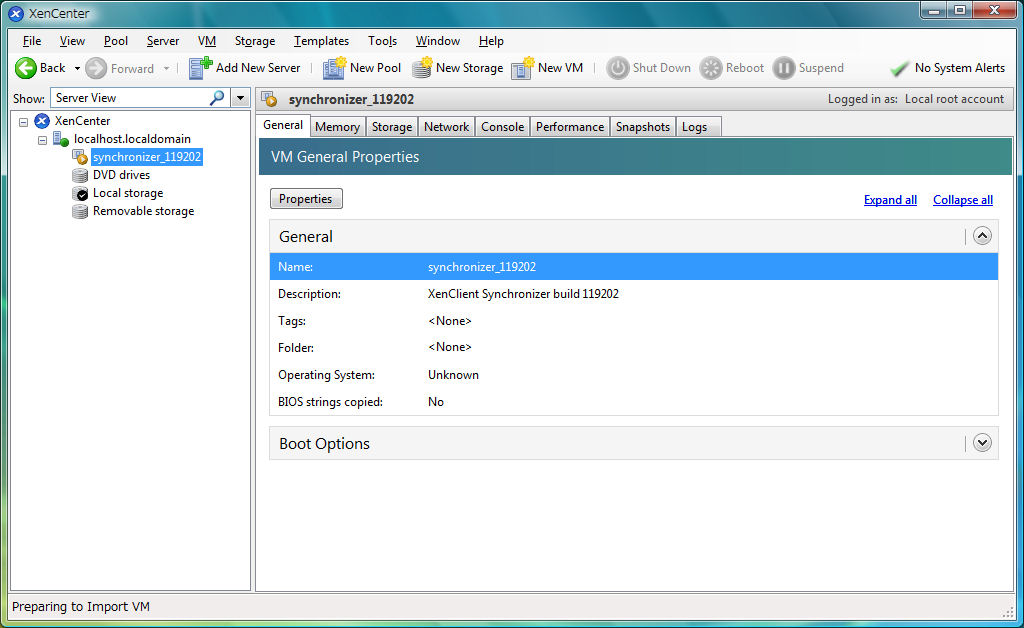Click the green Back arrow icon
Image resolution: width=1024 pixels, height=628 pixels.
coord(25,68)
